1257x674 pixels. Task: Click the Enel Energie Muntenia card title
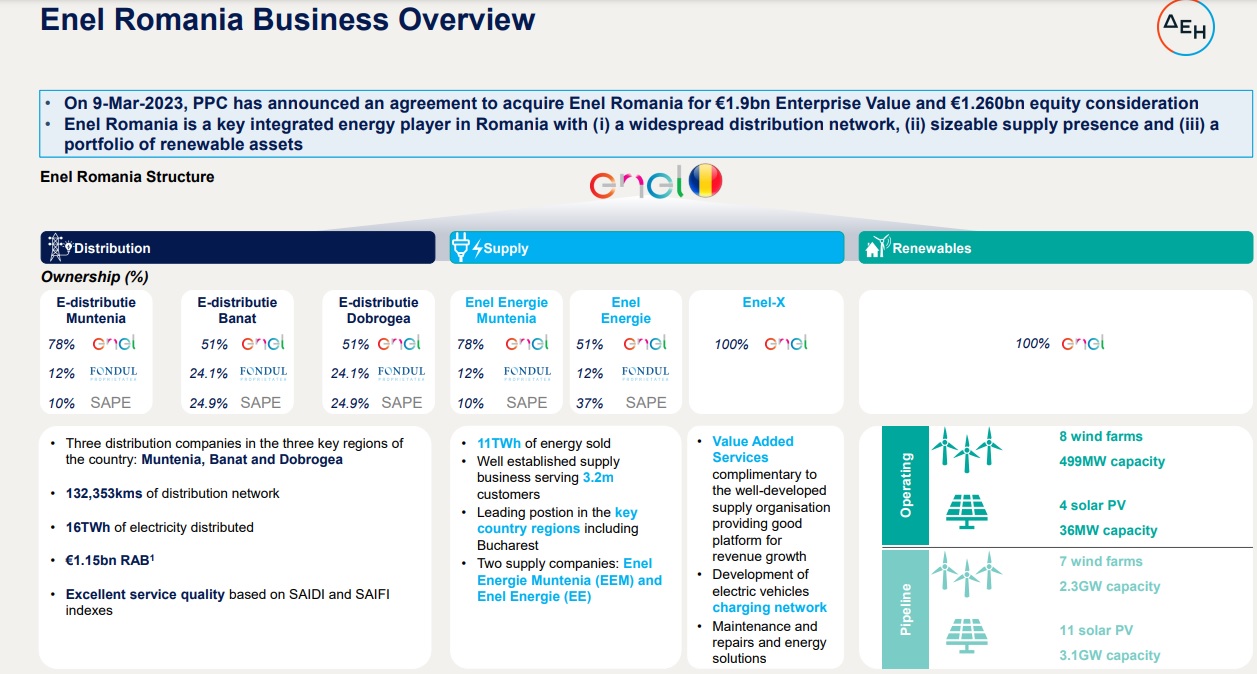[506, 310]
